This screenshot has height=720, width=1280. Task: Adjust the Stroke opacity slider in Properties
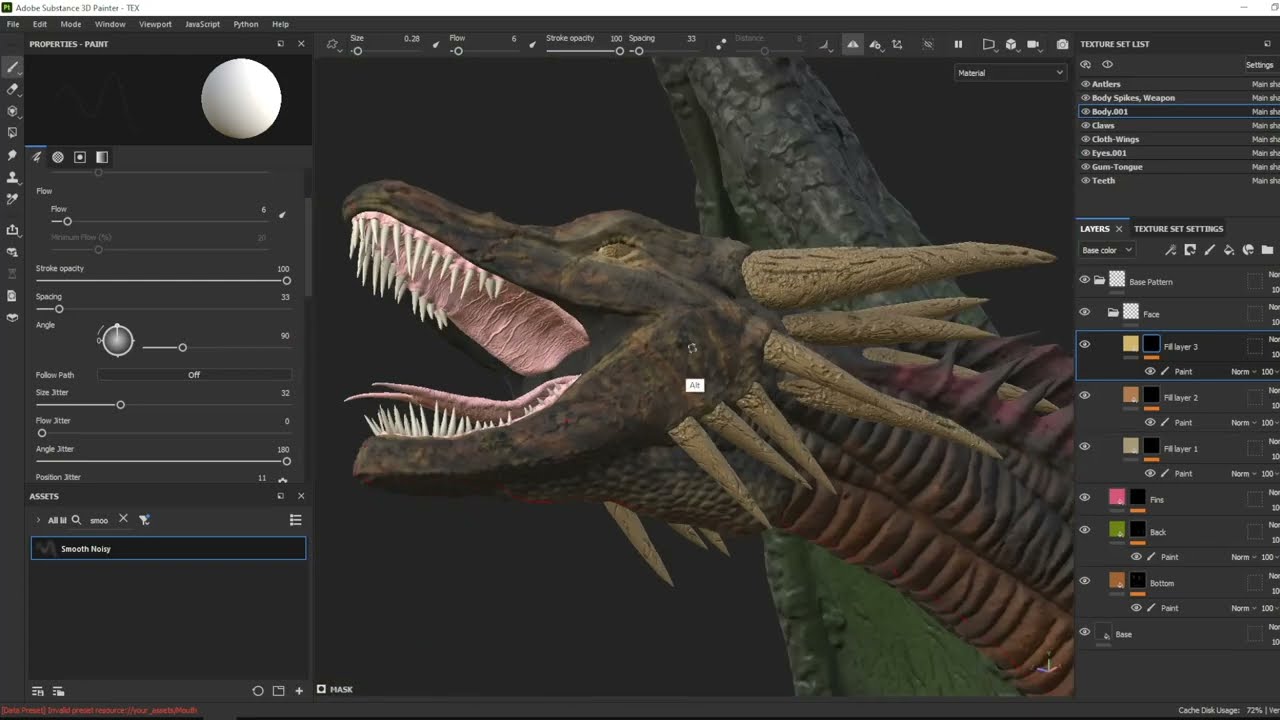click(163, 281)
